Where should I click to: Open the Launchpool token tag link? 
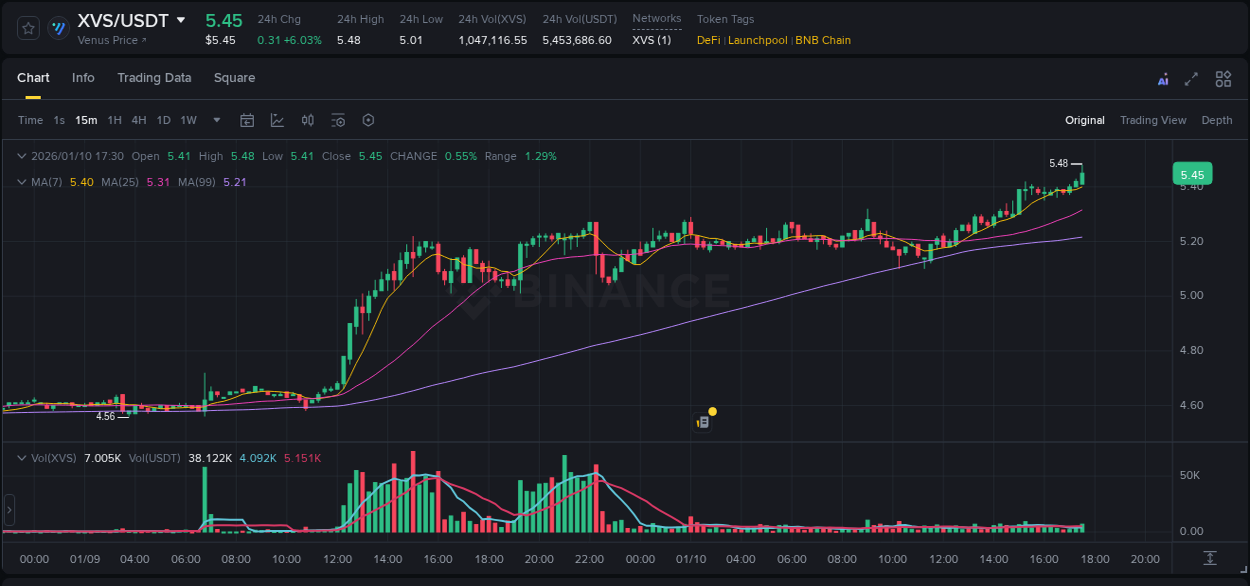(x=757, y=40)
